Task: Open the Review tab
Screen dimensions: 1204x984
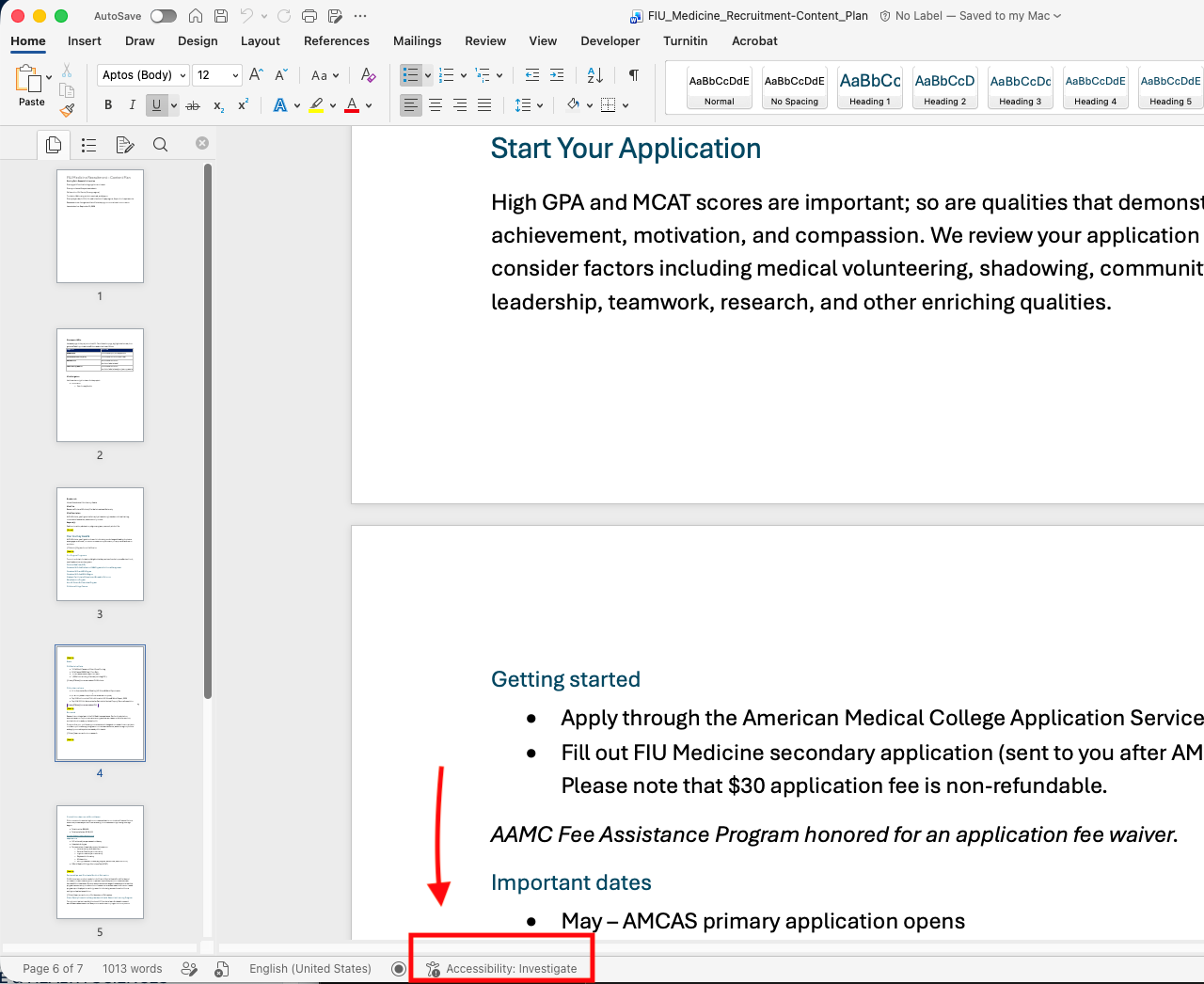Action: click(x=485, y=41)
